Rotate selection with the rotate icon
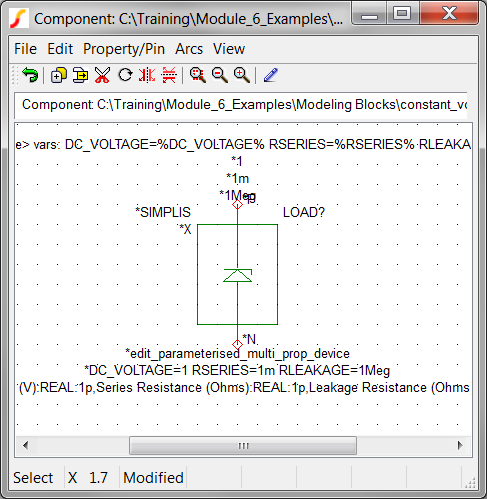Screen dimensions: 487x499 [x=125, y=75]
